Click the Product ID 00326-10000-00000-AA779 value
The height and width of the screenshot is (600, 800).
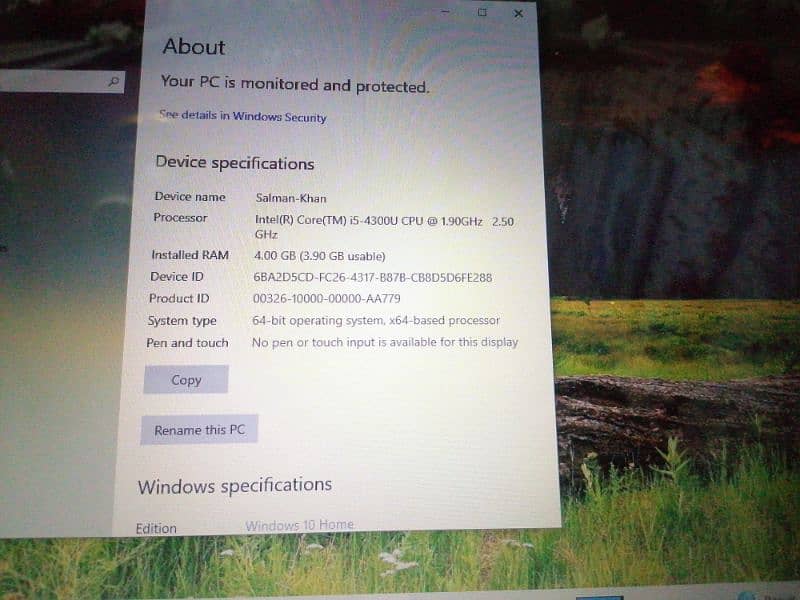pyautogui.click(x=326, y=299)
